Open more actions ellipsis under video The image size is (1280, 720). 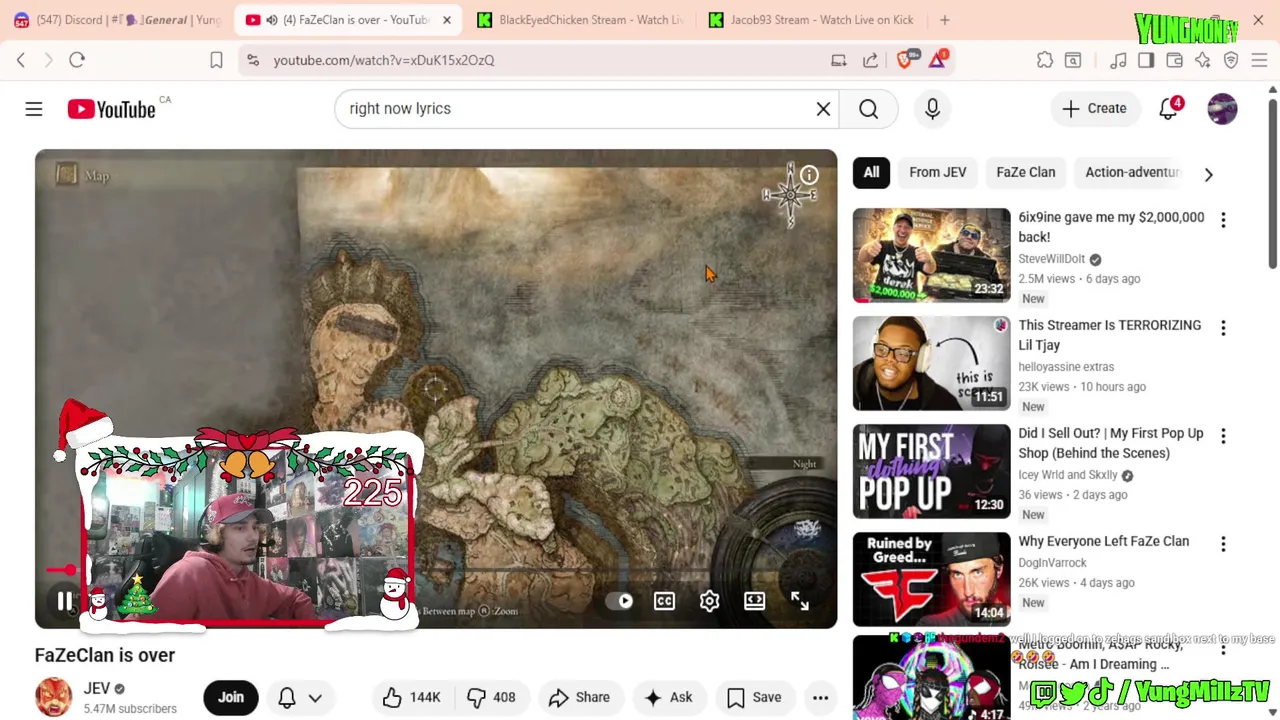pyautogui.click(x=820, y=697)
